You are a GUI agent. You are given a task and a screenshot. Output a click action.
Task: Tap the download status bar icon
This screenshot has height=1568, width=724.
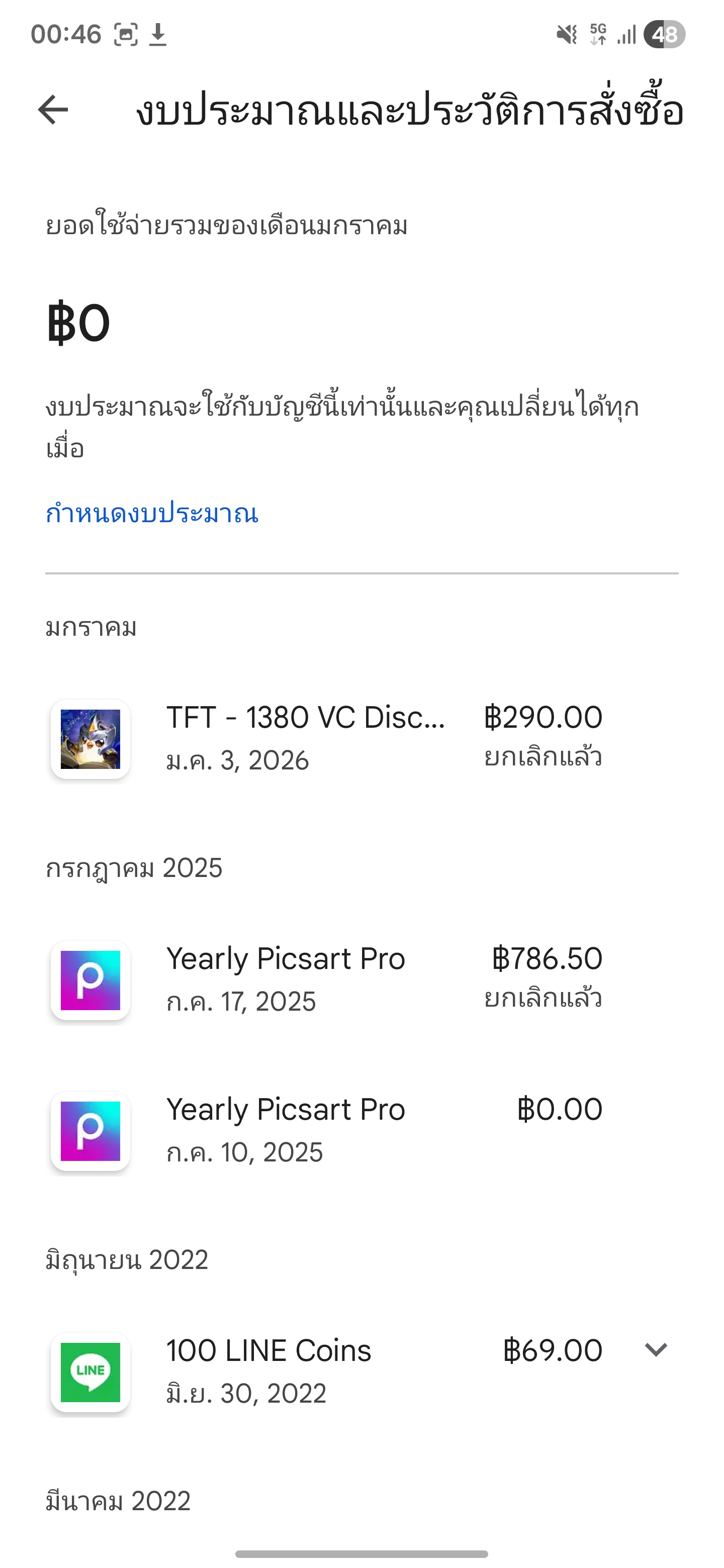click(x=158, y=34)
